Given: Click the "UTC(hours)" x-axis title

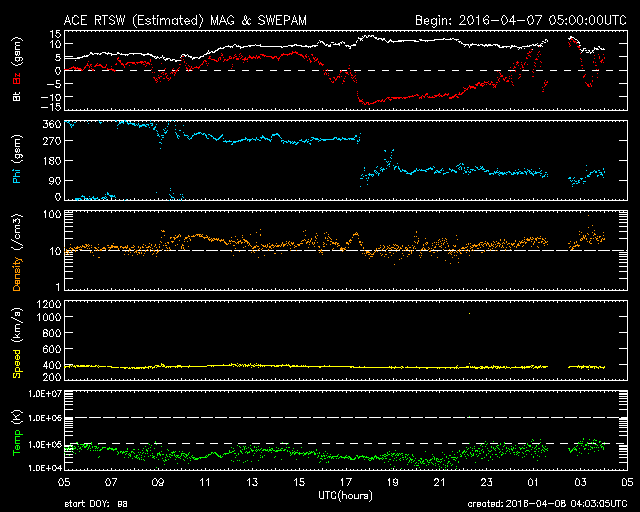Looking at the screenshot, I should pos(345,496).
